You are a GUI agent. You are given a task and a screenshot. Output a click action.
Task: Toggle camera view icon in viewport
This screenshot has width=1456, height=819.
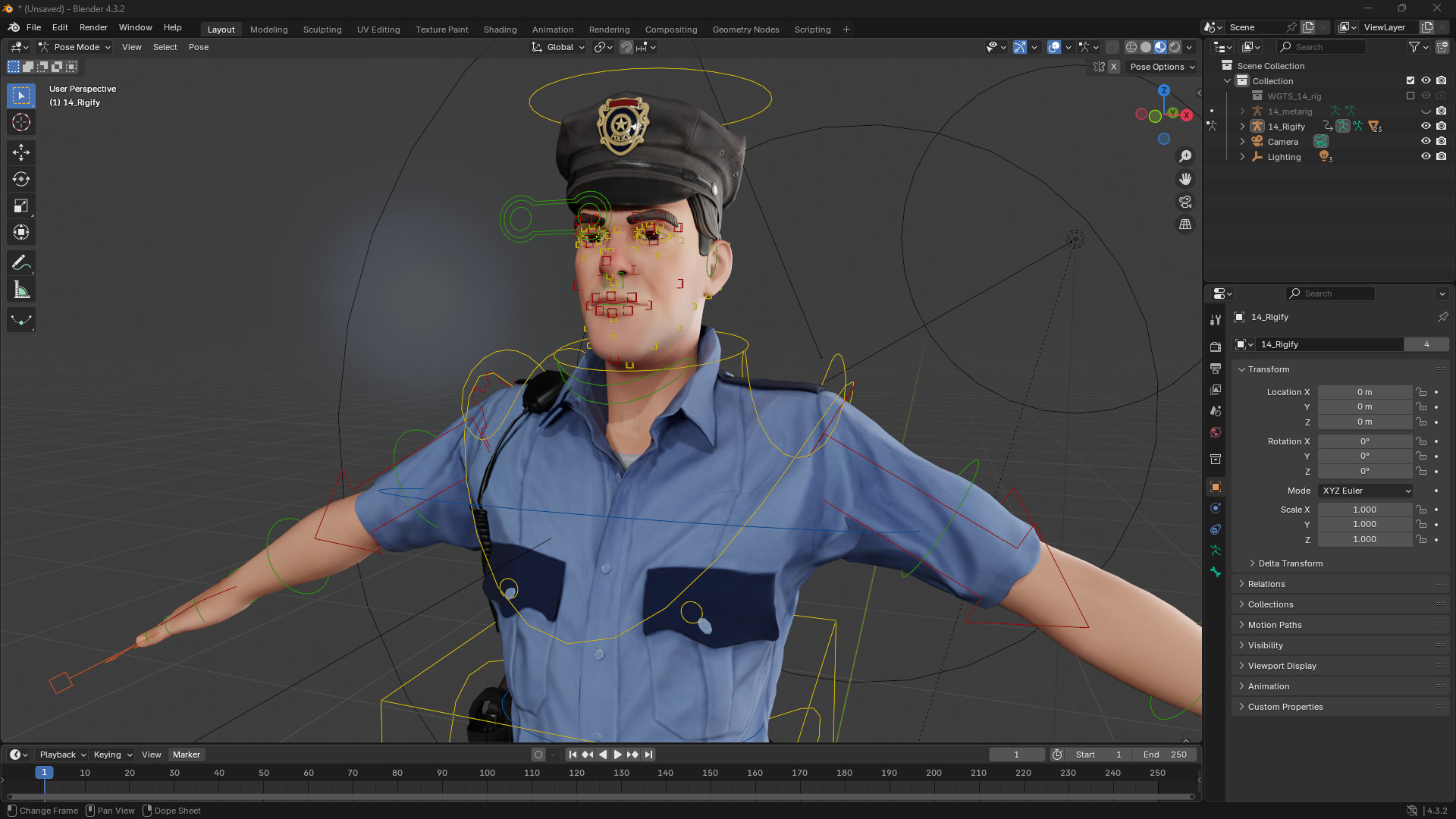pos(1185,202)
